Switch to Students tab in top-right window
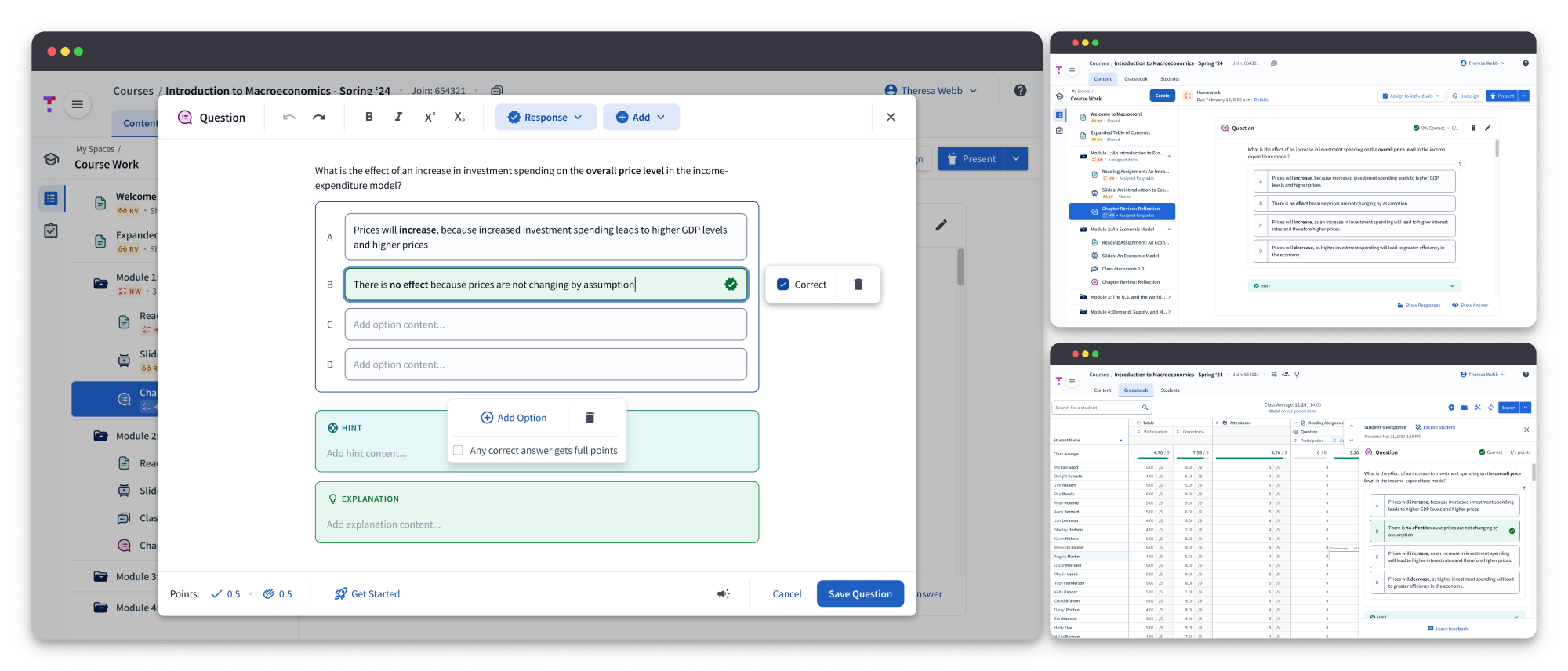This screenshot has width=1568, height=671. [x=1170, y=78]
